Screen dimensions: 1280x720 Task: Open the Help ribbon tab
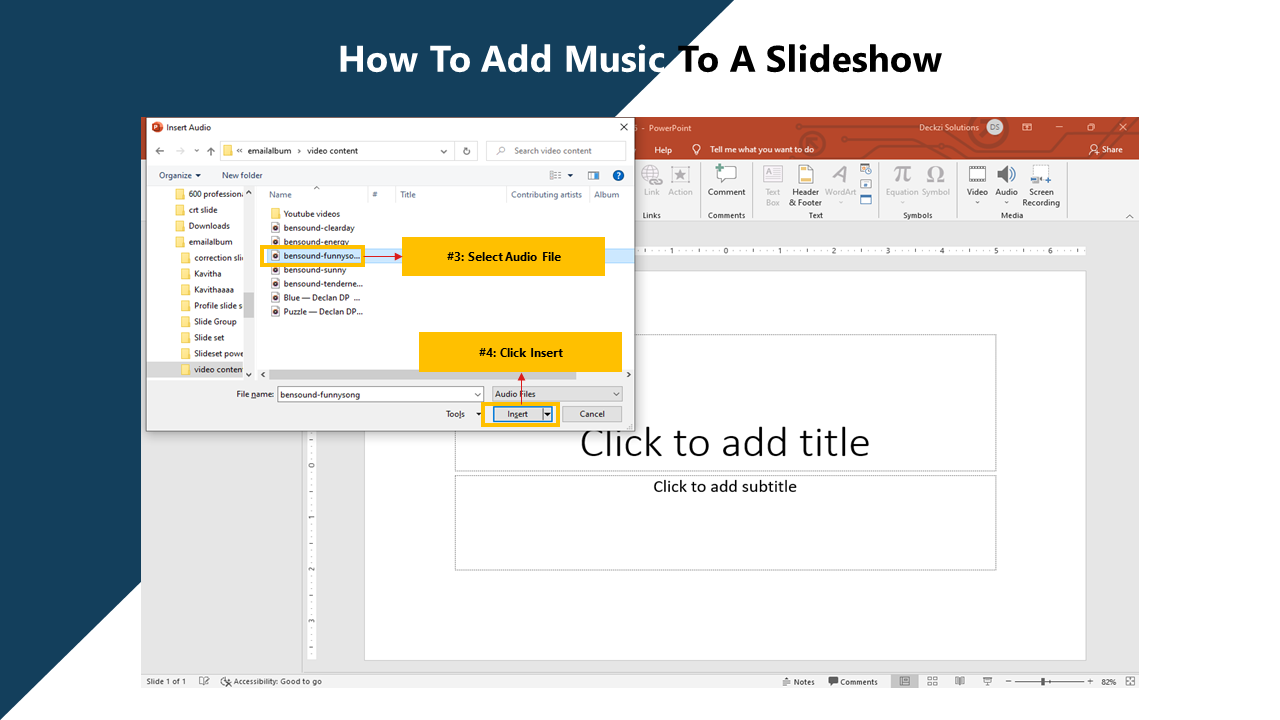[663, 150]
